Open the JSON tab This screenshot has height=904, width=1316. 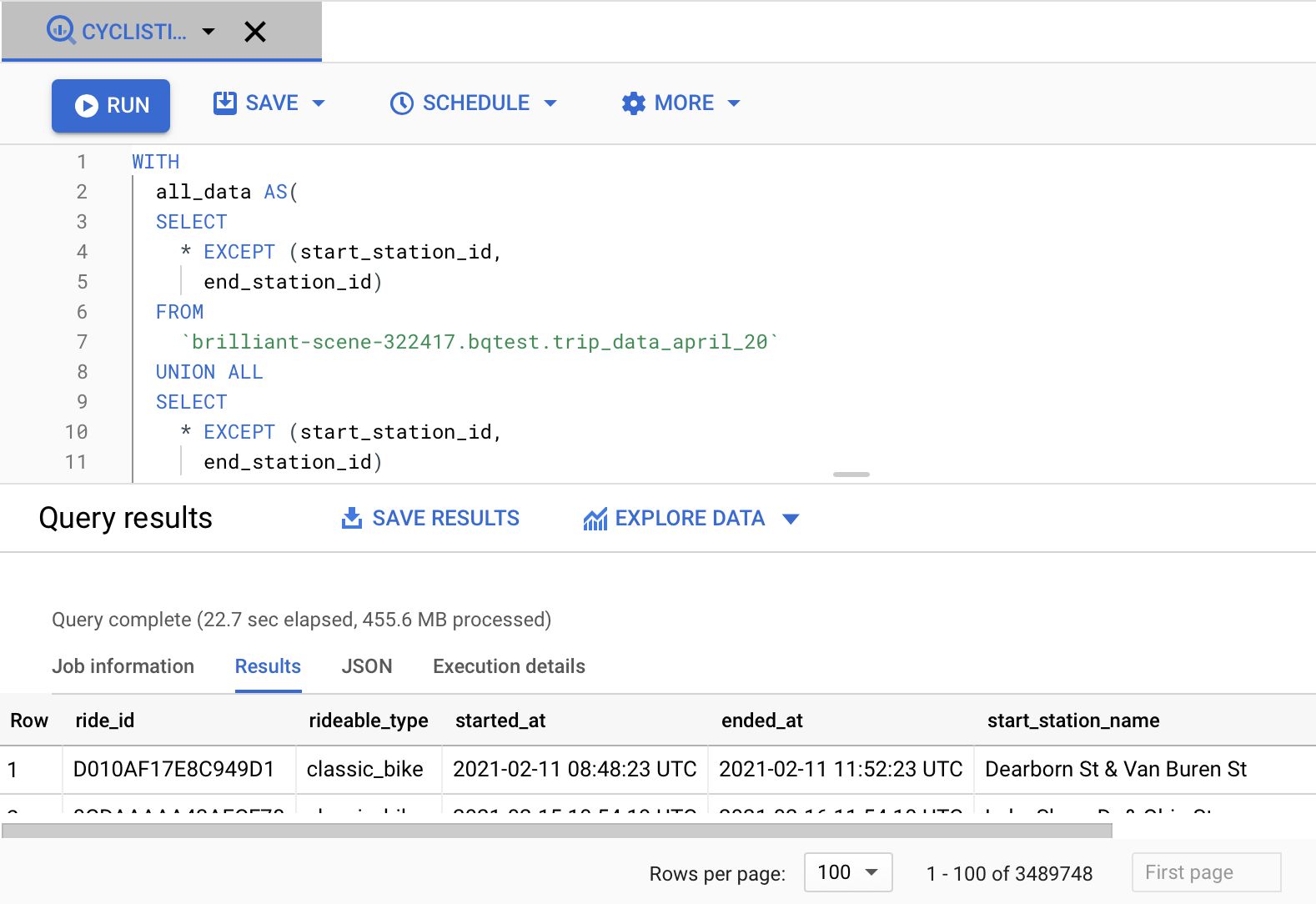click(367, 666)
